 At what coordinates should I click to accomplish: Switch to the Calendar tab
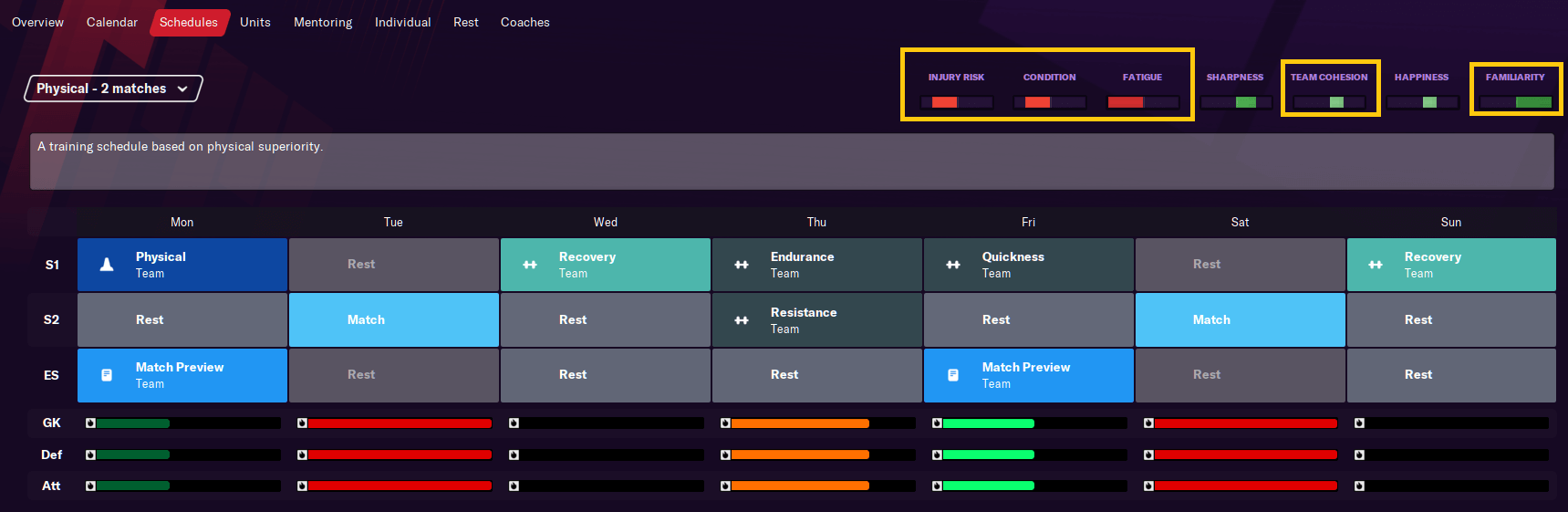point(112,22)
